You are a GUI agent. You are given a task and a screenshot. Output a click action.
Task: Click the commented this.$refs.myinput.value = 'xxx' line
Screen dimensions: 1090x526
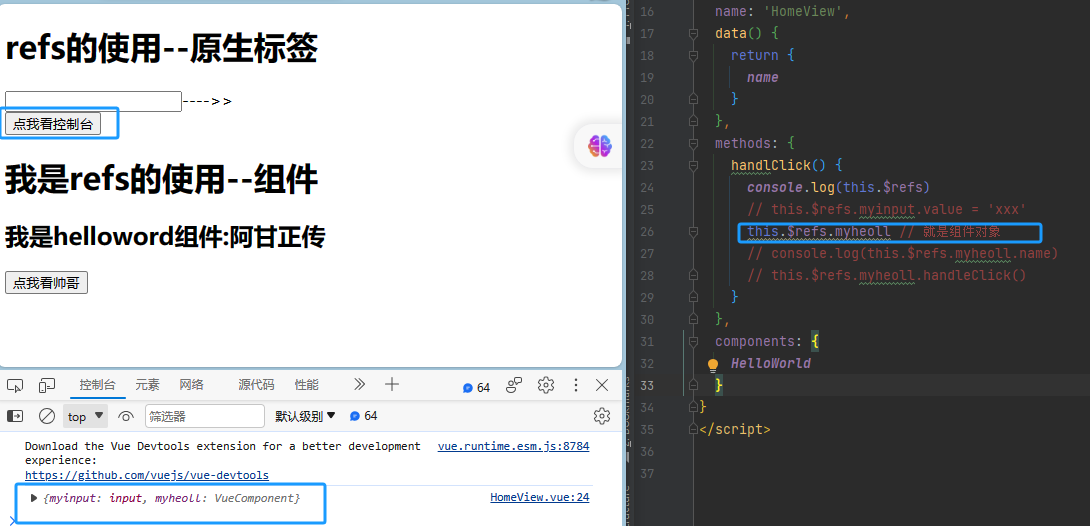point(886,210)
